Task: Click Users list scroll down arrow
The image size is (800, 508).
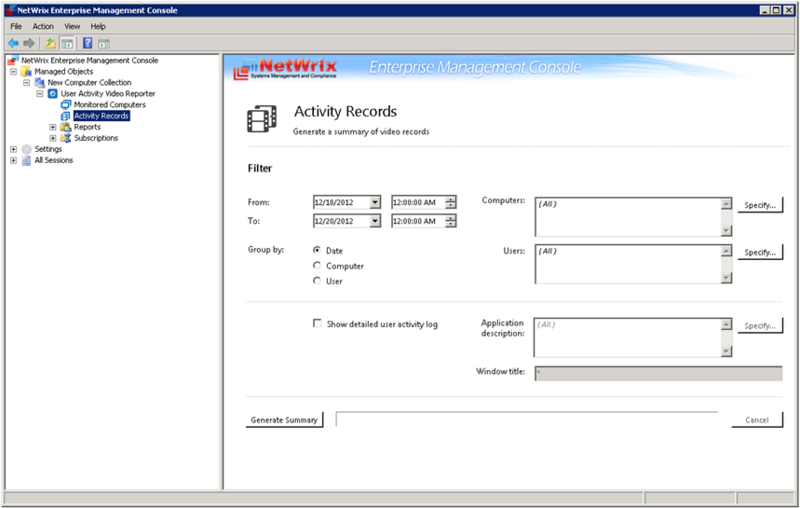Action: (727, 277)
